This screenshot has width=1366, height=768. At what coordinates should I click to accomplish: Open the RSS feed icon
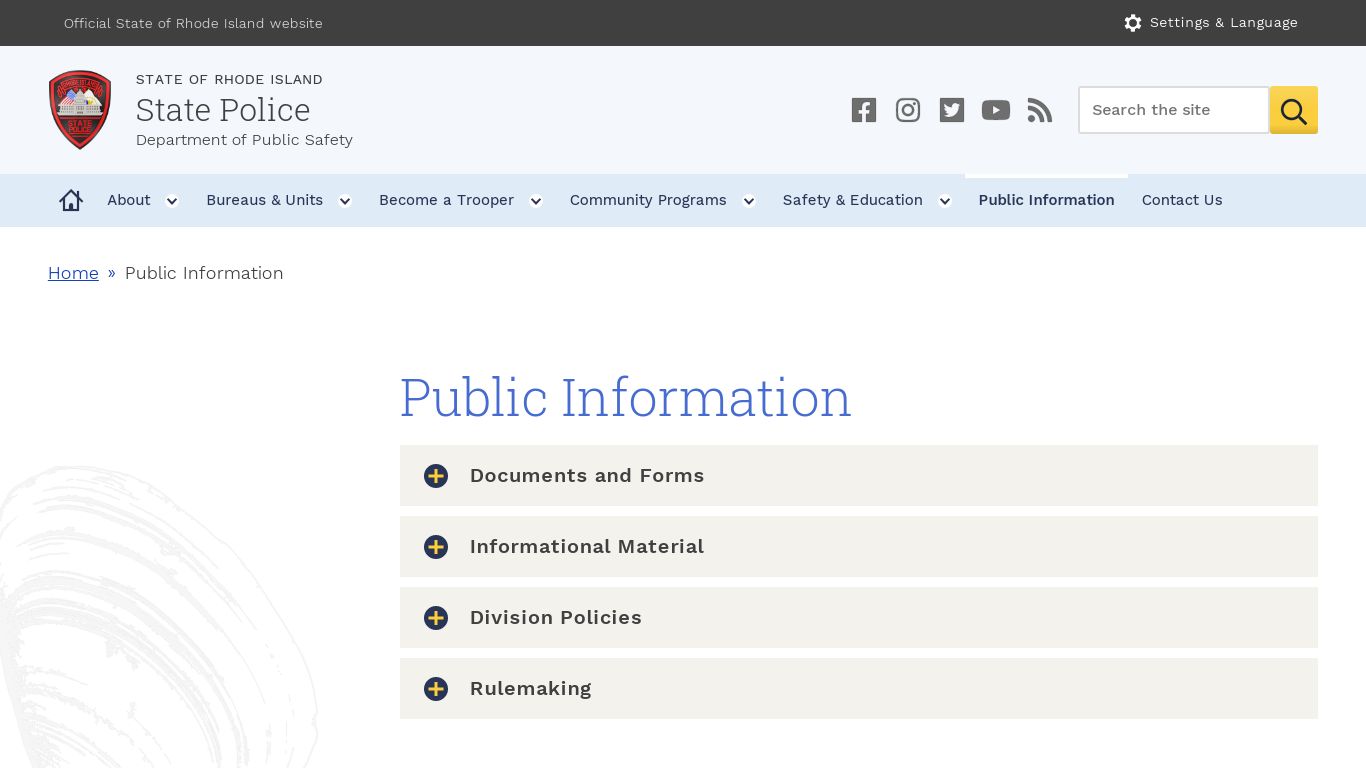(x=1040, y=110)
